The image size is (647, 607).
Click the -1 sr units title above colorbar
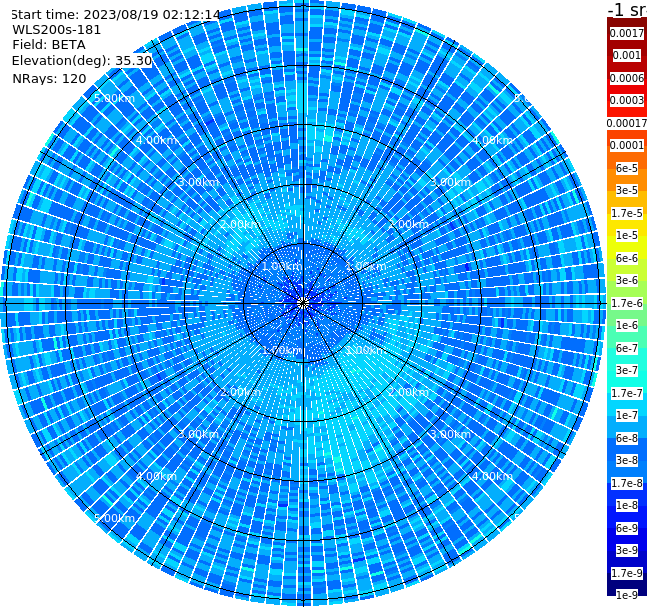pyautogui.click(x=627, y=10)
